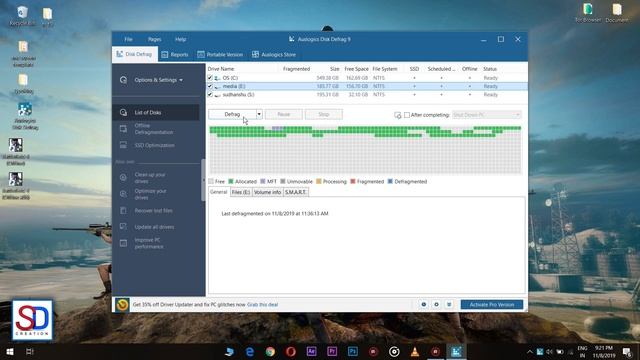The height and width of the screenshot is (360, 640).
Task: Open the Shut Down PC dropdown
Action: (x=487, y=115)
